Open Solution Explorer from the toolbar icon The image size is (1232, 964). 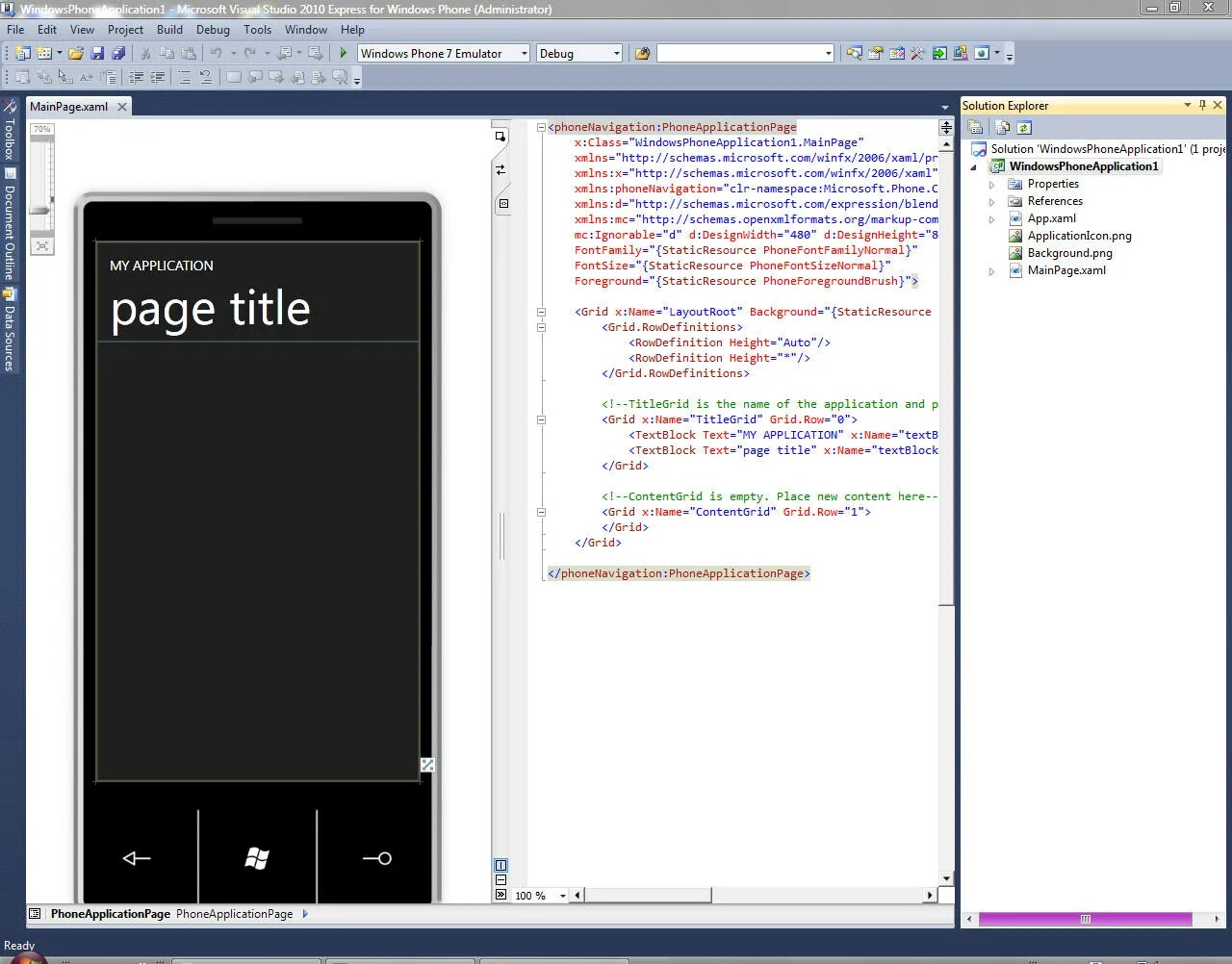coord(854,54)
